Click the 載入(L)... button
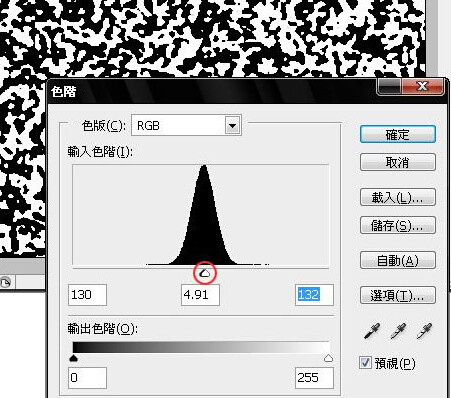The width and height of the screenshot is (451, 398). [x=398, y=197]
